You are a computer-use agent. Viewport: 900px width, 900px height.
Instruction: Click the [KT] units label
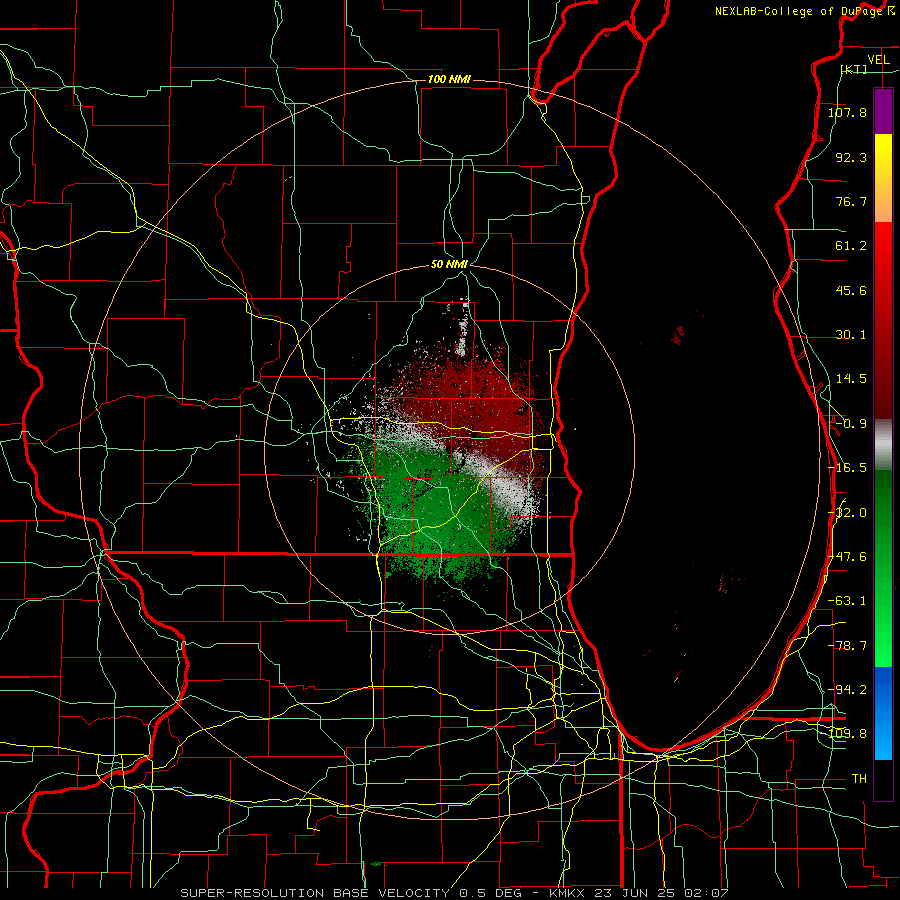(x=854, y=69)
